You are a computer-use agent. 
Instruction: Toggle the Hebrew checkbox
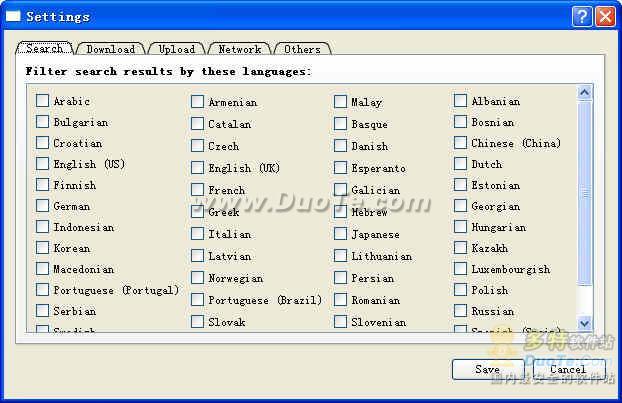point(340,211)
